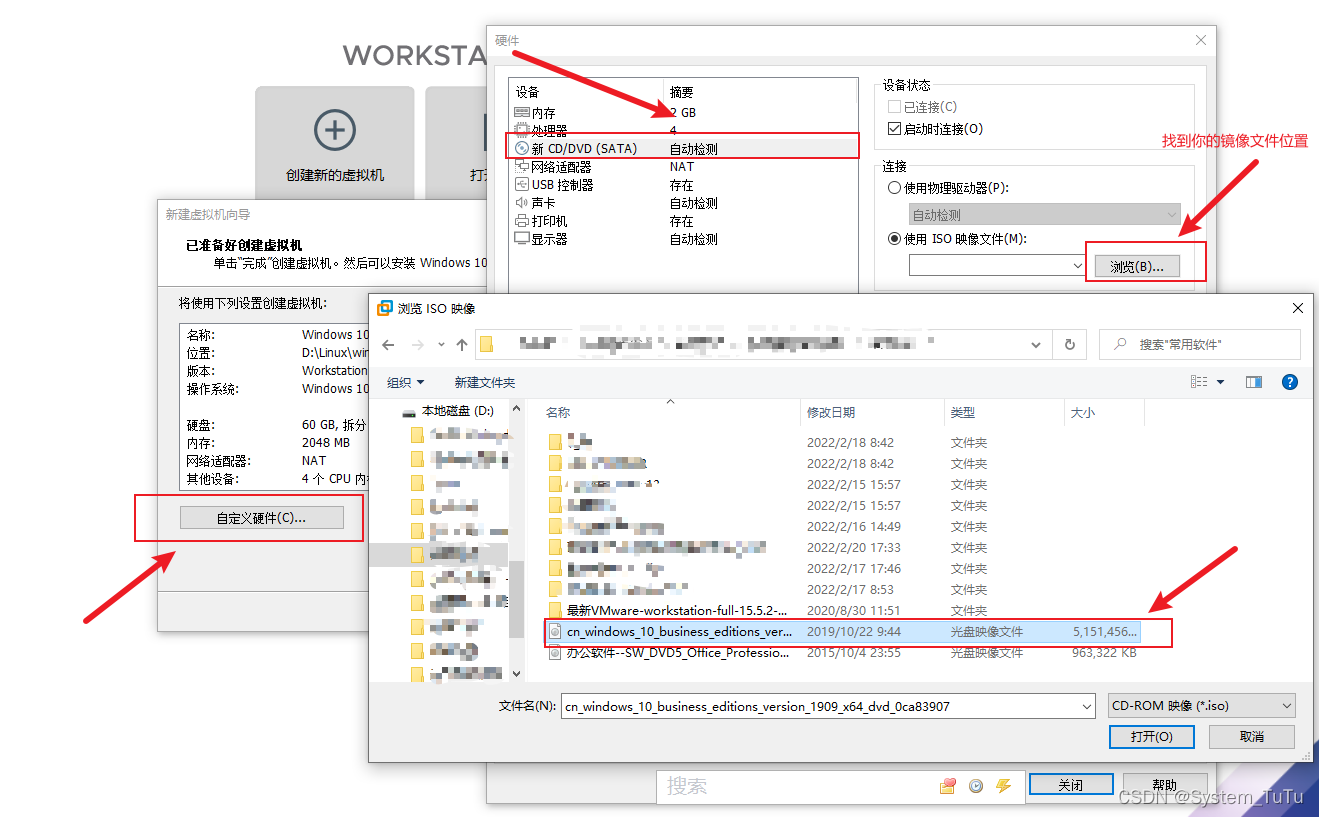Open the 自动检测 physical drive dropdown
The width and height of the screenshot is (1319, 817).
point(1045,215)
